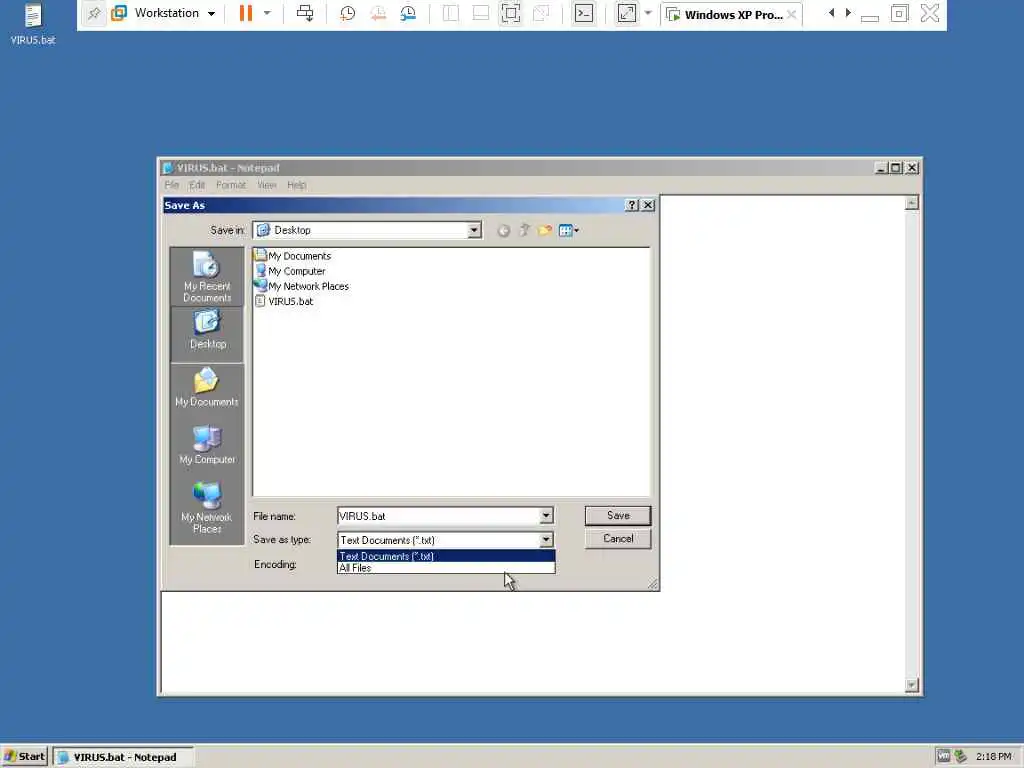Take a snapshot using the clock icon
Viewport: 1024px width, 768px height.
pyautogui.click(x=347, y=13)
